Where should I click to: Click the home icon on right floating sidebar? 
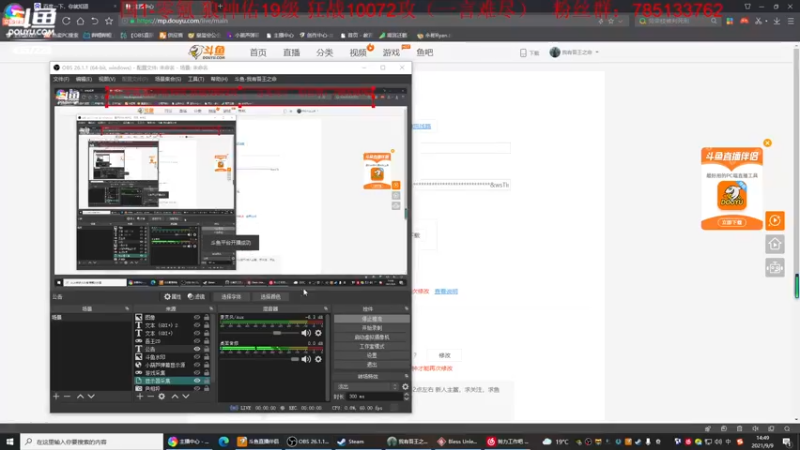[x=774, y=244]
